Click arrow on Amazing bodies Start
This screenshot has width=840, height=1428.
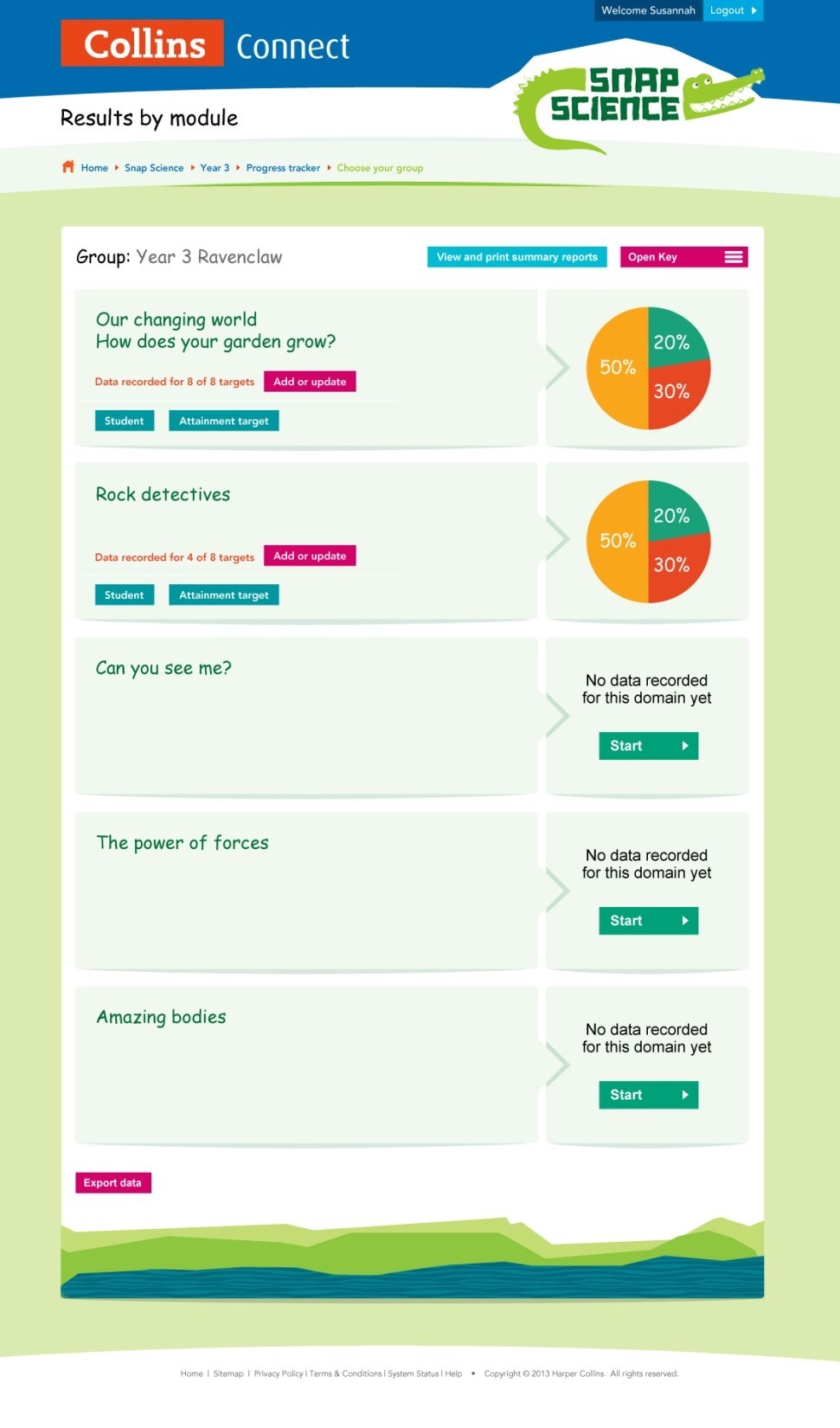click(x=685, y=1095)
